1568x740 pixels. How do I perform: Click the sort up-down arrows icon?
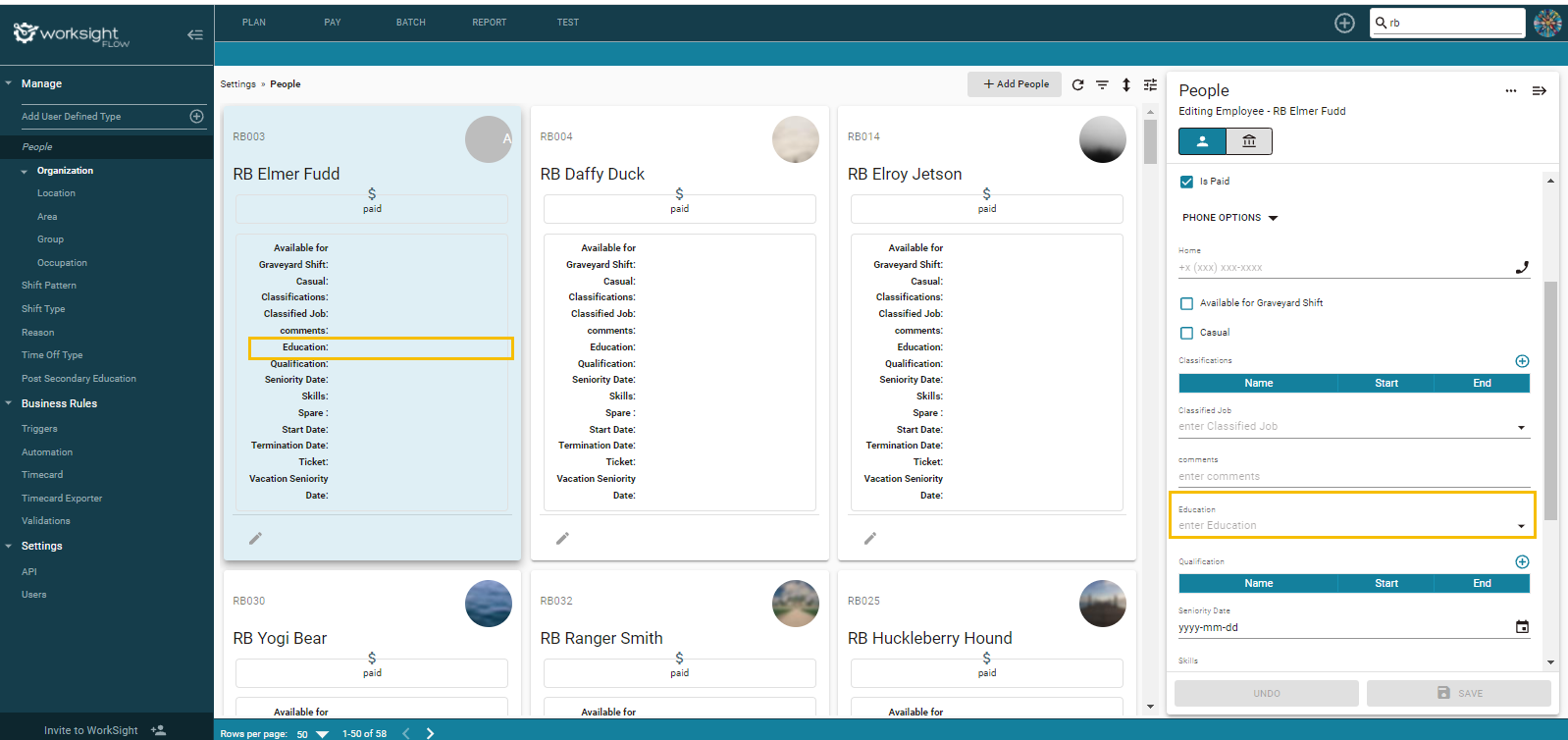tap(1126, 84)
